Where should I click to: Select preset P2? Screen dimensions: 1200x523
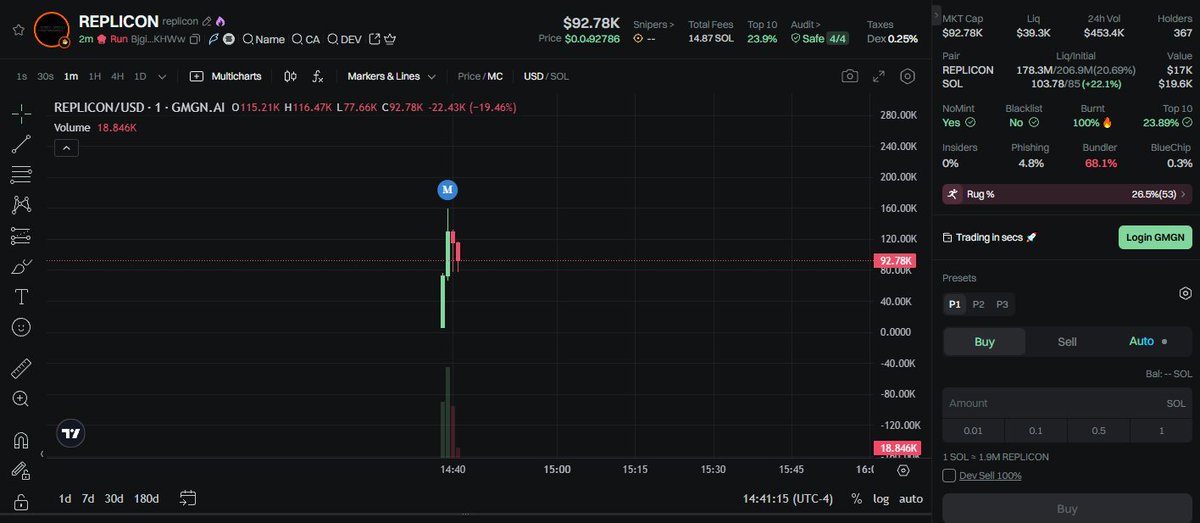click(978, 304)
